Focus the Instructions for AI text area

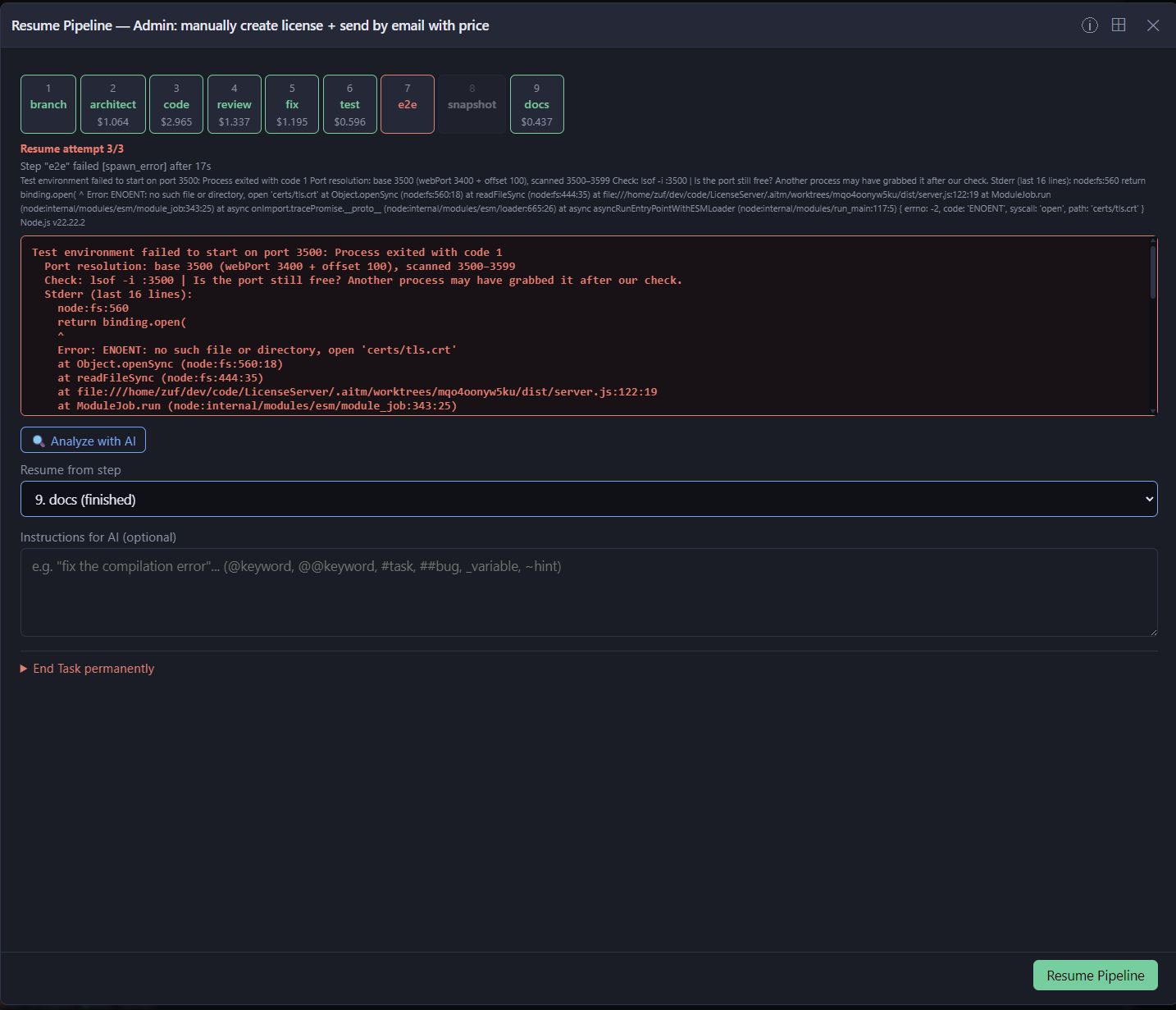(589, 592)
